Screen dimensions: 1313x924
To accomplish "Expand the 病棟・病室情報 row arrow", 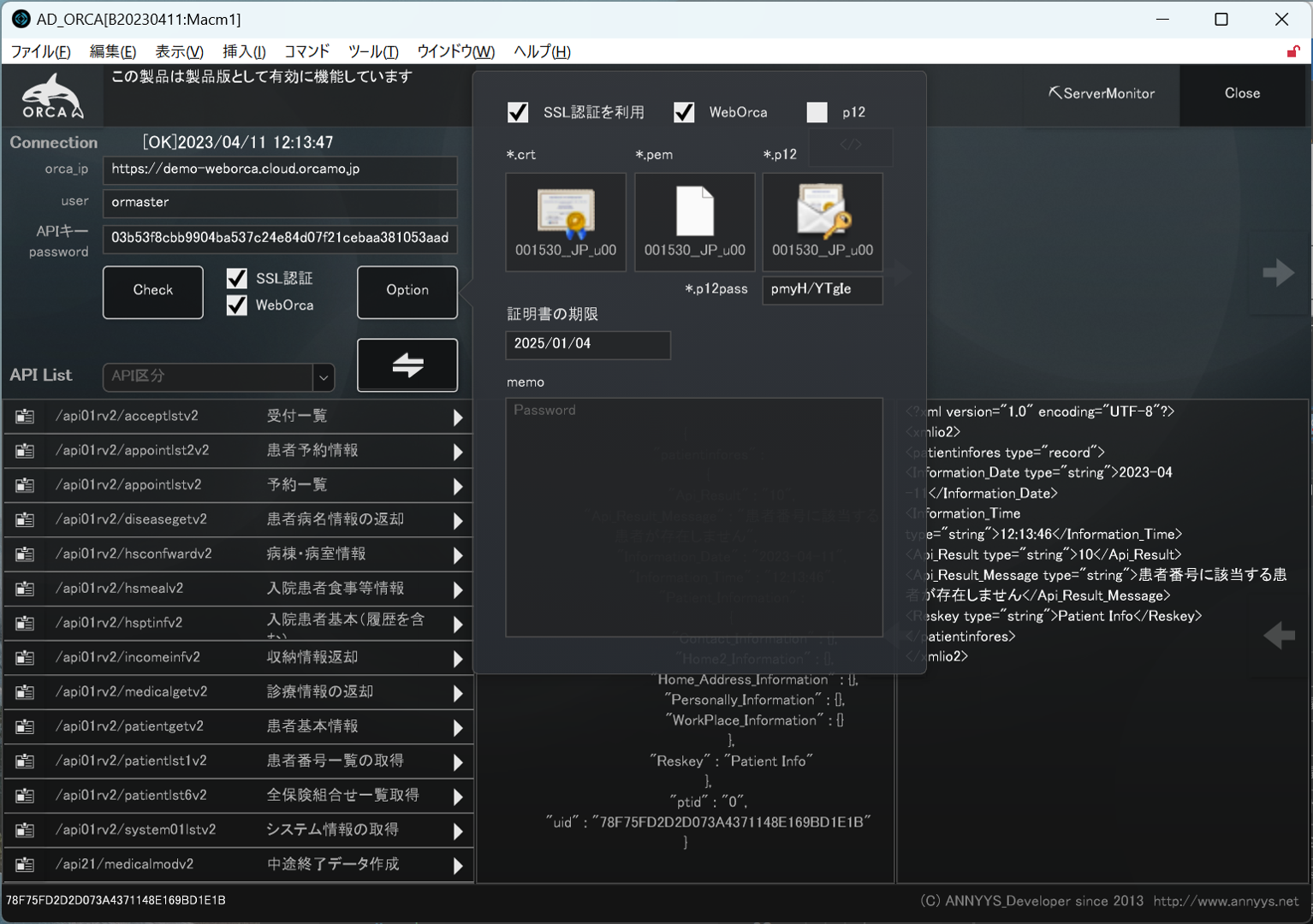I will point(458,555).
